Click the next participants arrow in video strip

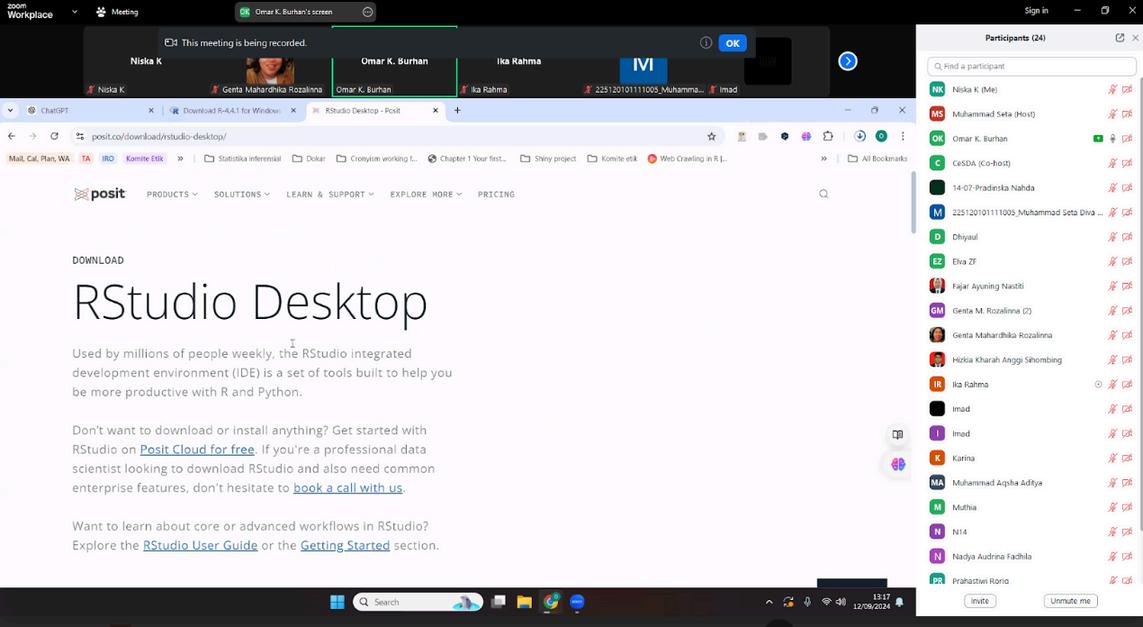847,61
